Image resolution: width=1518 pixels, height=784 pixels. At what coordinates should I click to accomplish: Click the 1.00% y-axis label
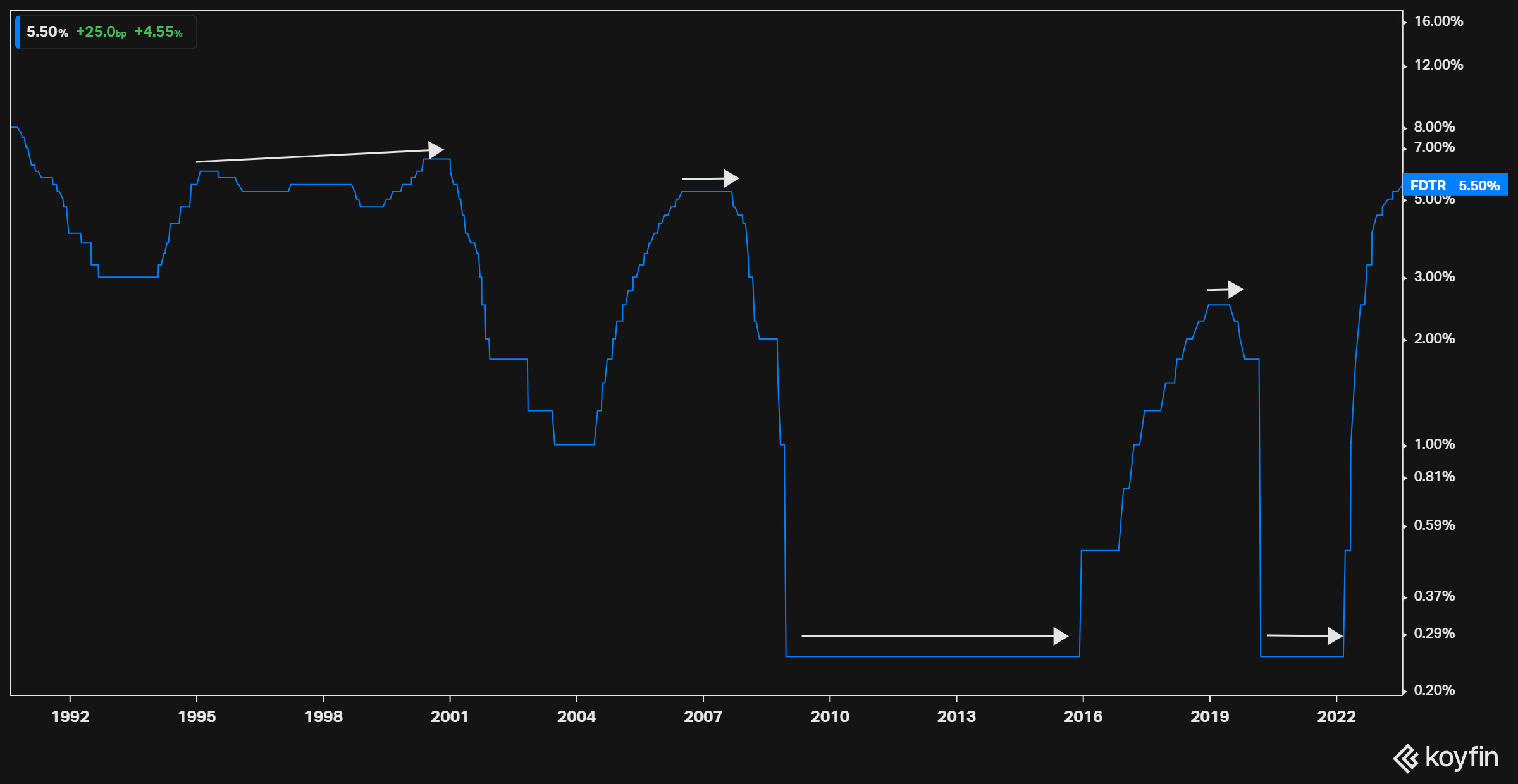tap(1435, 444)
